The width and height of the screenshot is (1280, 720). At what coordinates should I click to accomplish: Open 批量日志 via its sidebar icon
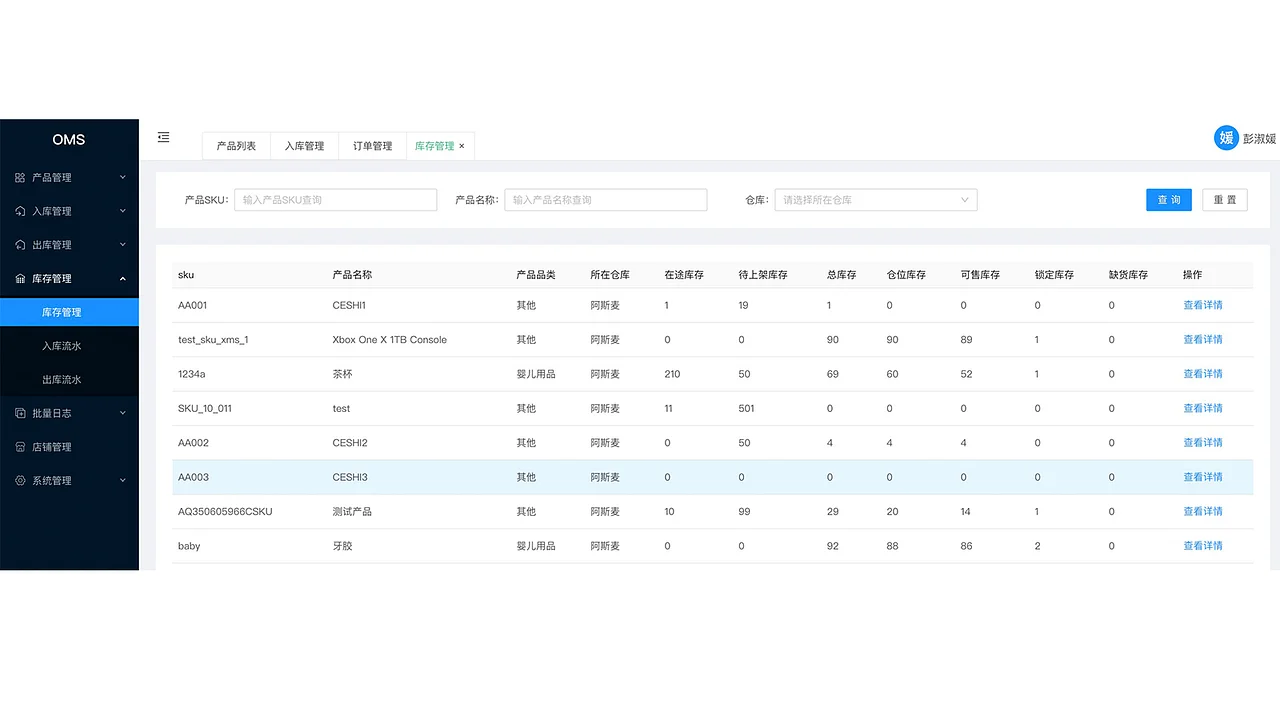(x=22, y=413)
